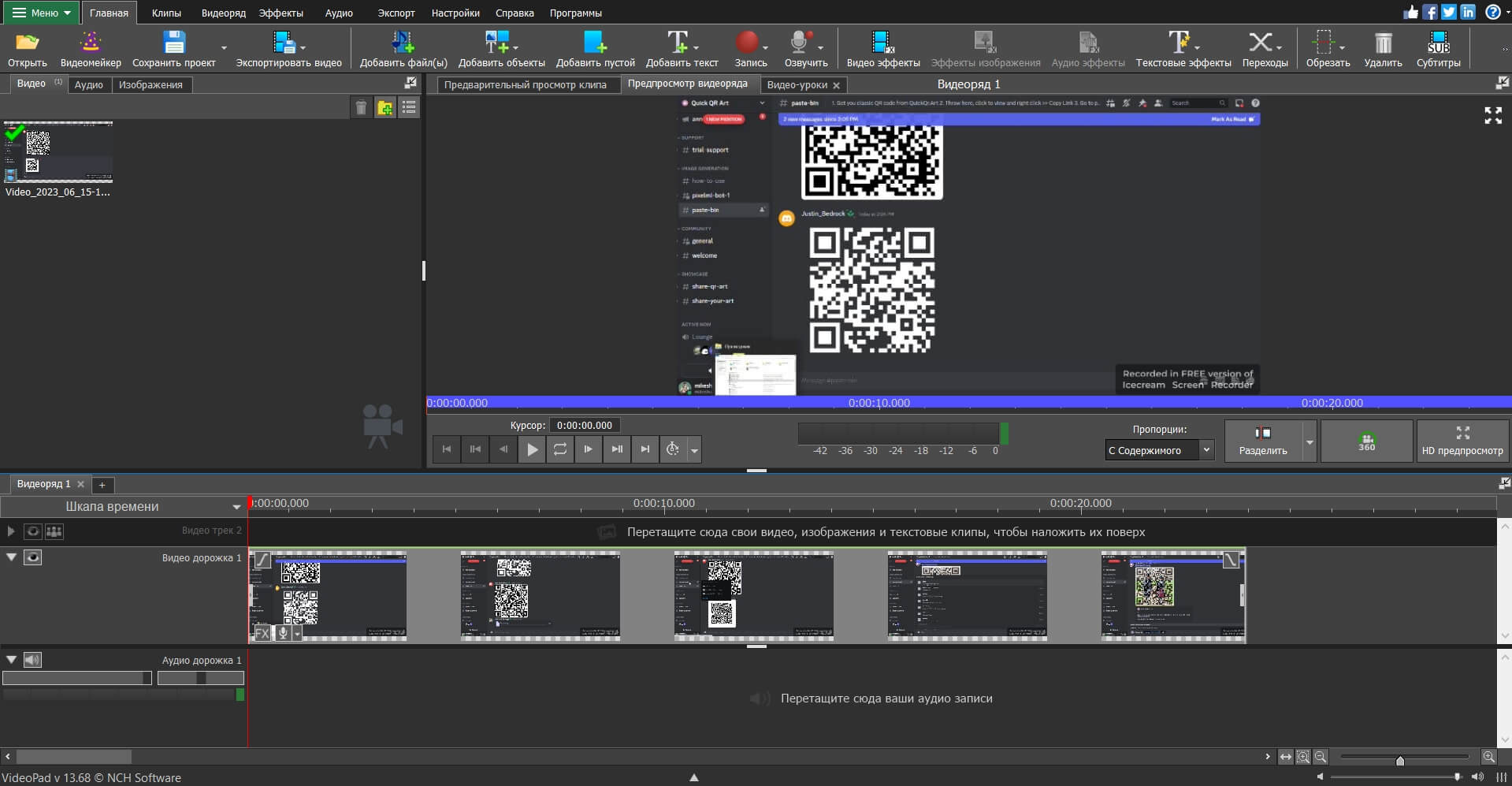Image resolution: width=1512 pixels, height=786 pixels.
Task: Click the microphone icon on the first clip
Action: tap(282, 633)
